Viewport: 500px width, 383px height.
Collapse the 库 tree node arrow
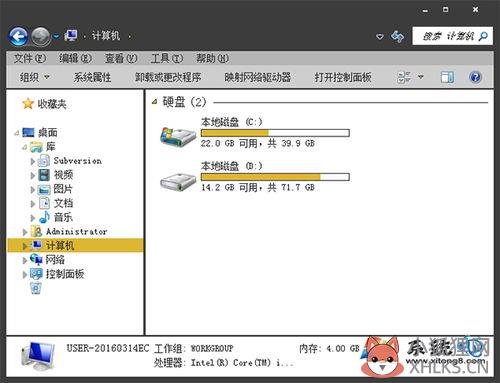24,147
